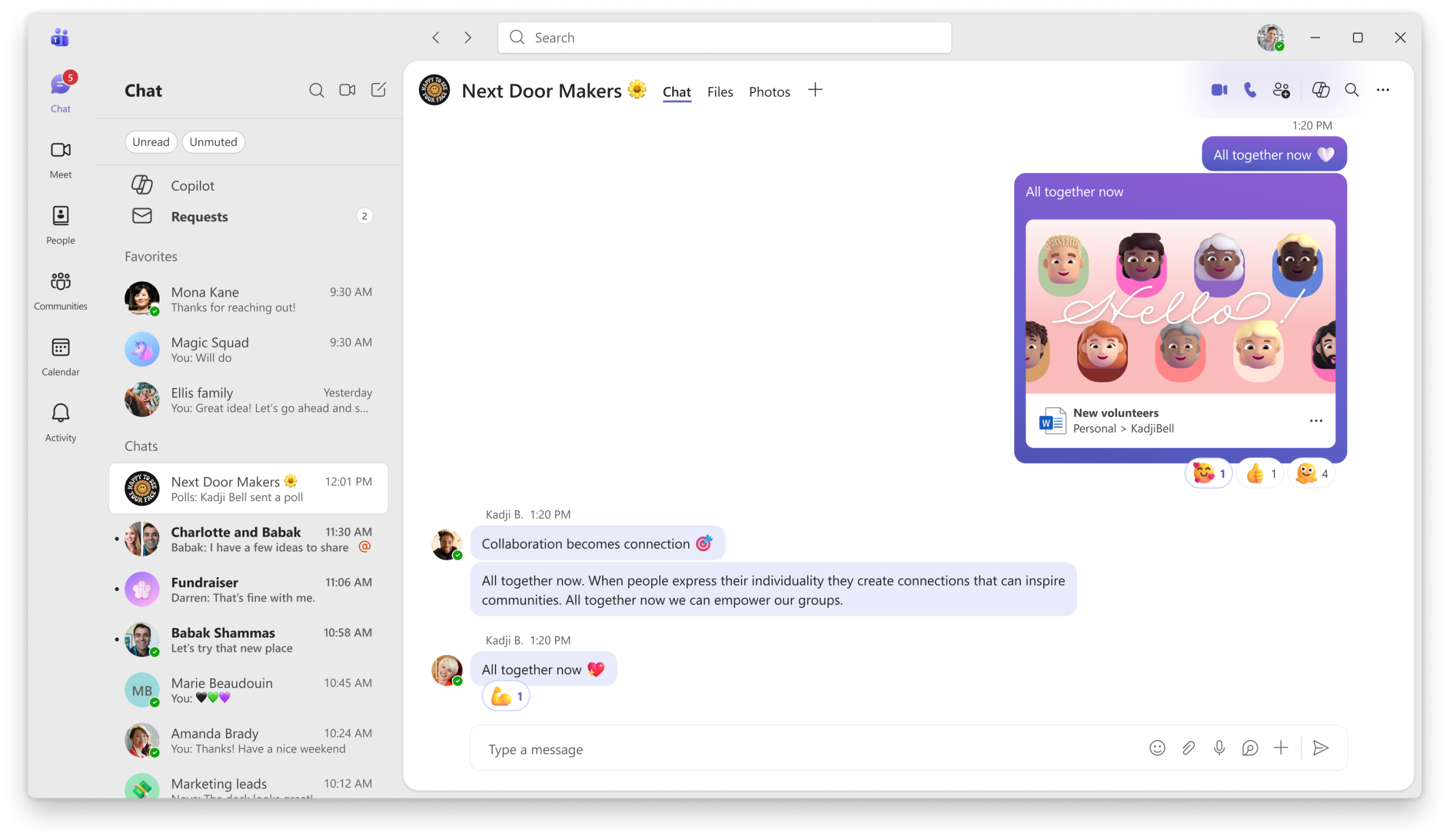
Task: Switch to the Chat tab
Action: 677,92
